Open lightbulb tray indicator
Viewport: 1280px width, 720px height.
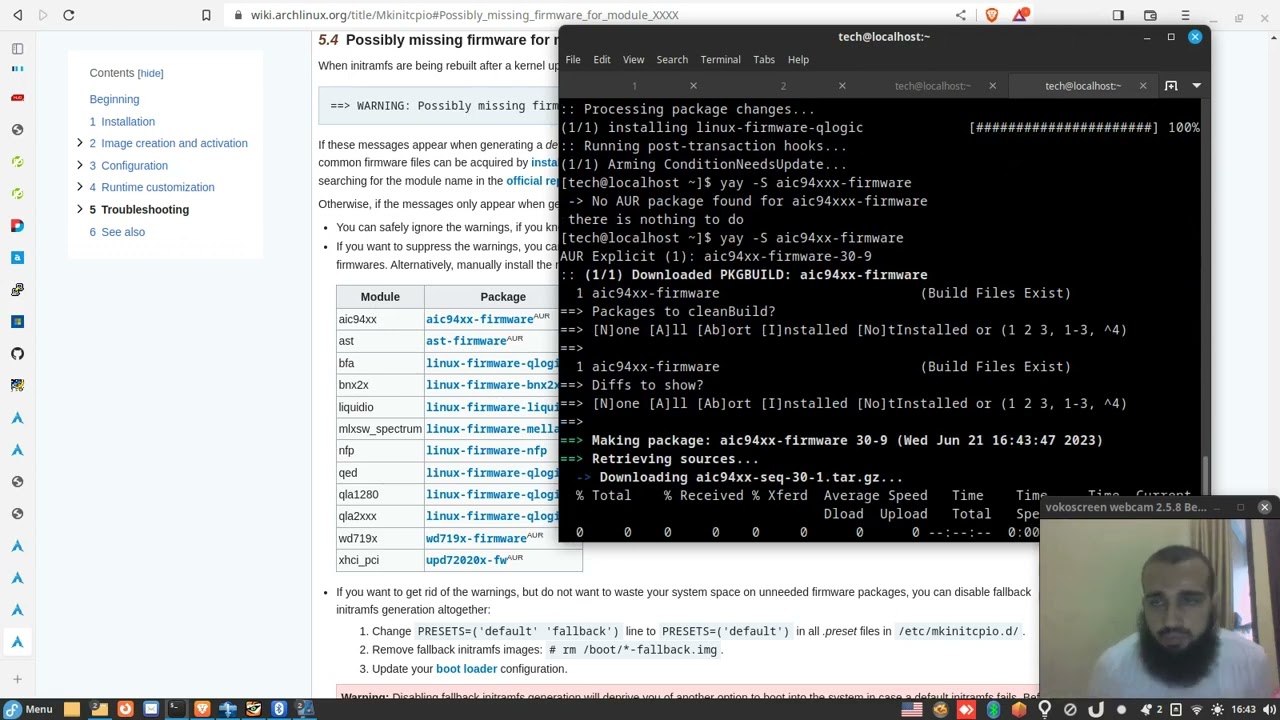[1044, 710]
